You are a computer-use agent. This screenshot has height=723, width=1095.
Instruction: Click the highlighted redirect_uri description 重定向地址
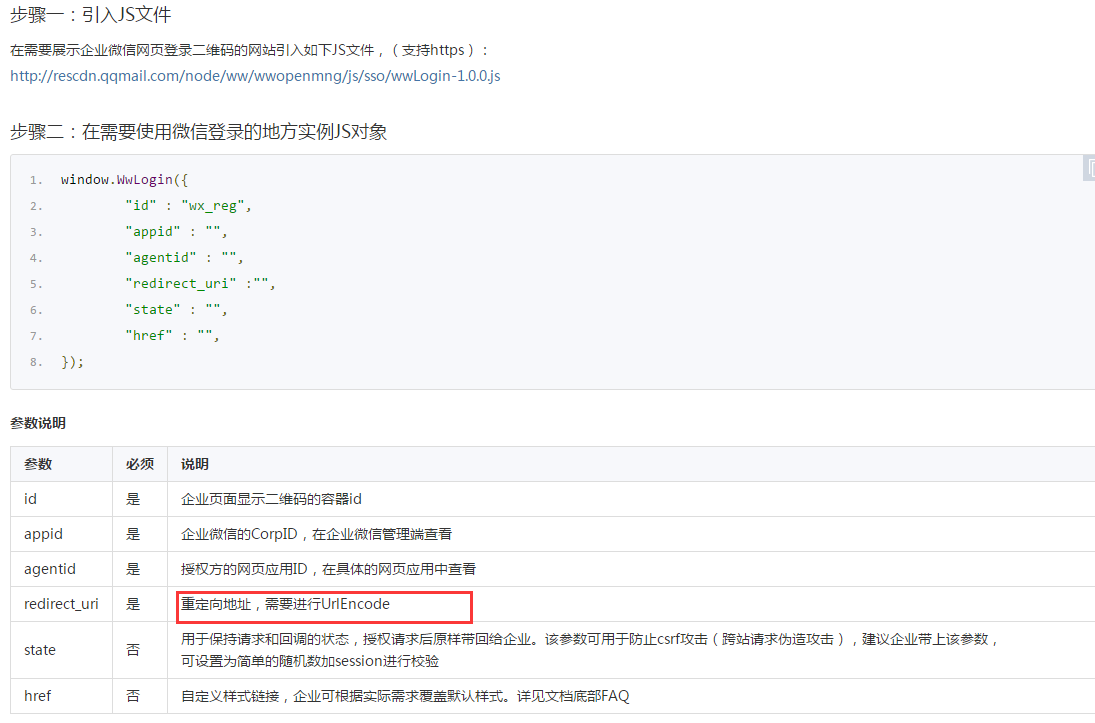click(285, 604)
